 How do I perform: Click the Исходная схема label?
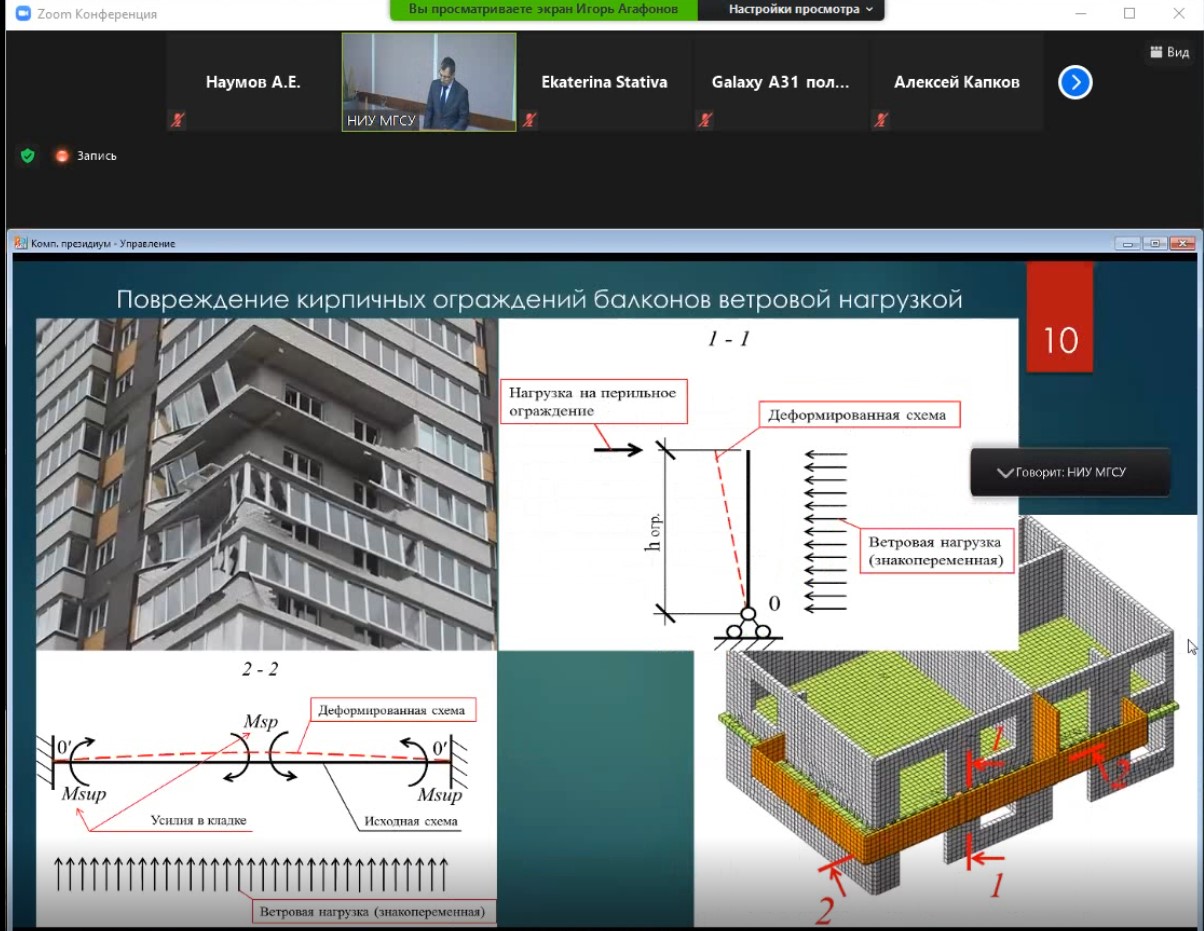411,822
